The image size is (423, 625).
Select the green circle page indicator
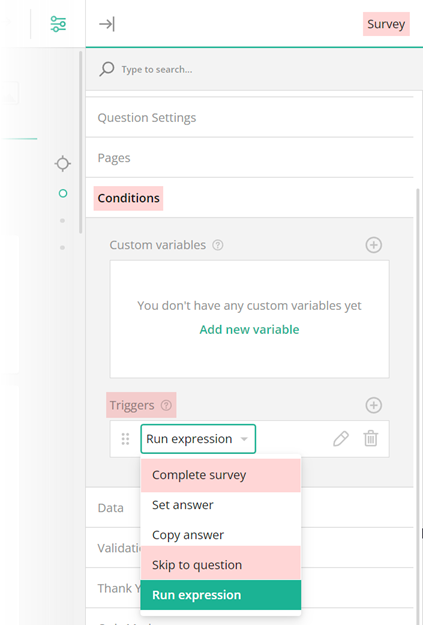point(63,193)
